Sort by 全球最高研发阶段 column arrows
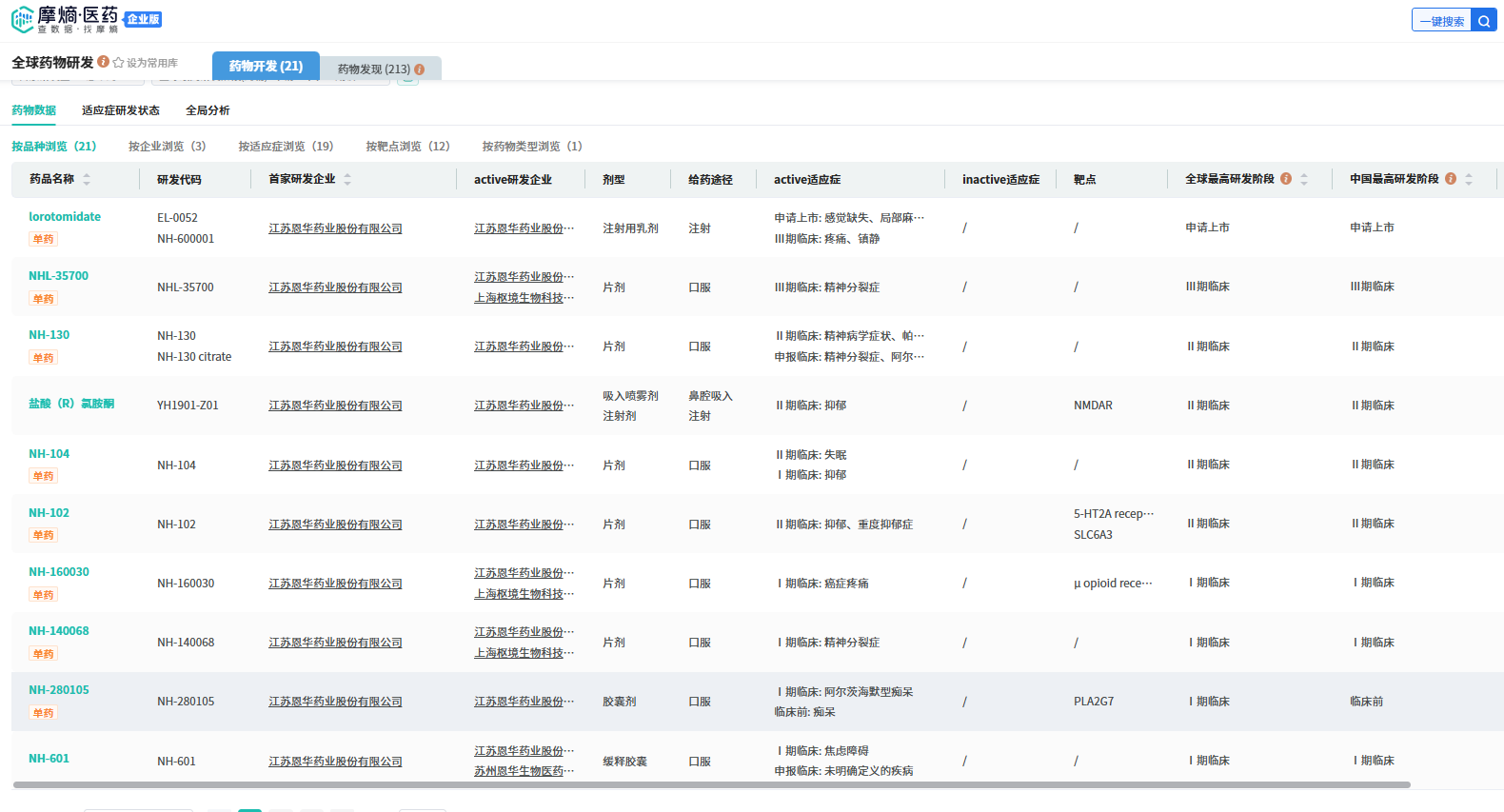Viewport: 1504px width, 812px height. [1304, 179]
